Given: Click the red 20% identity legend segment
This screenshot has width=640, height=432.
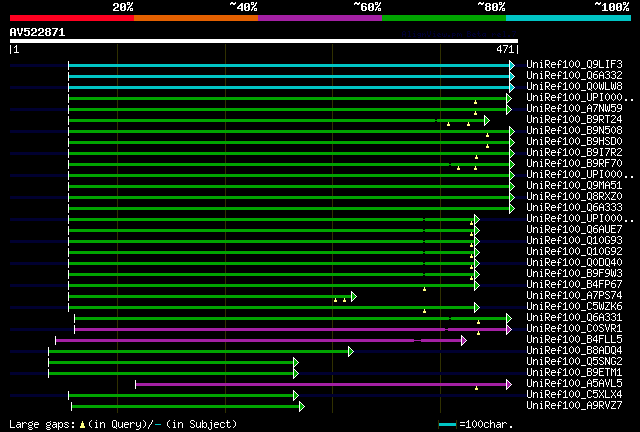Looking at the screenshot, I should 72,18.
